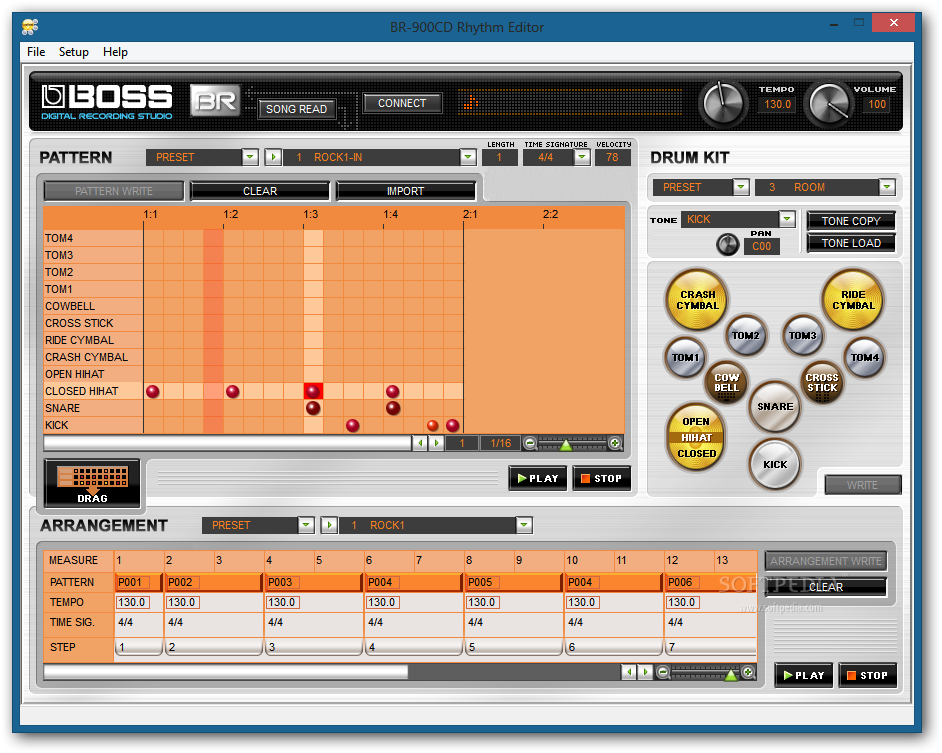Remove Closed Hihat note at 1:4
Image resolution: width=942 pixels, height=753 pixels.
point(392,391)
